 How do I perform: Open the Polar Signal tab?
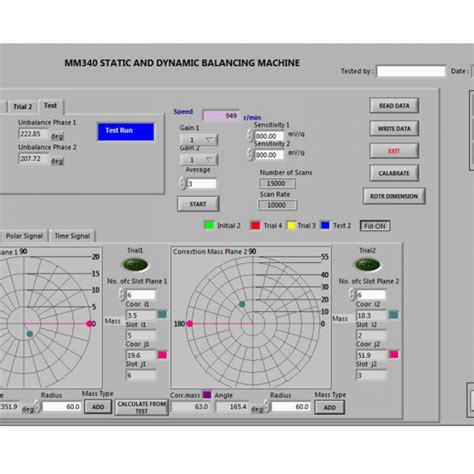pos(24,236)
